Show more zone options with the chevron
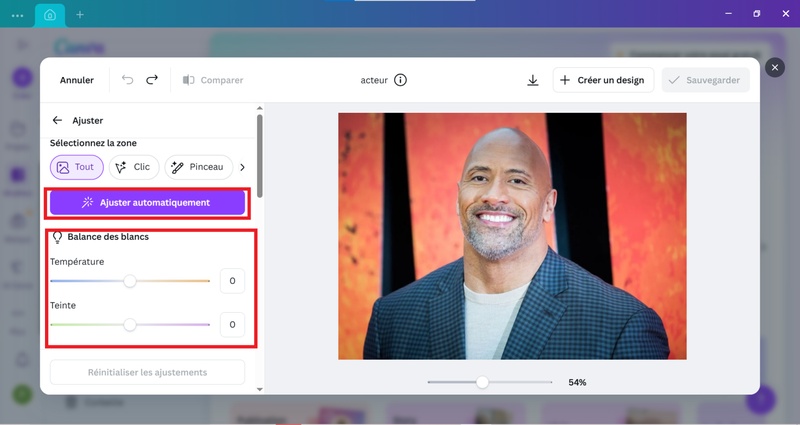 [x=242, y=167]
